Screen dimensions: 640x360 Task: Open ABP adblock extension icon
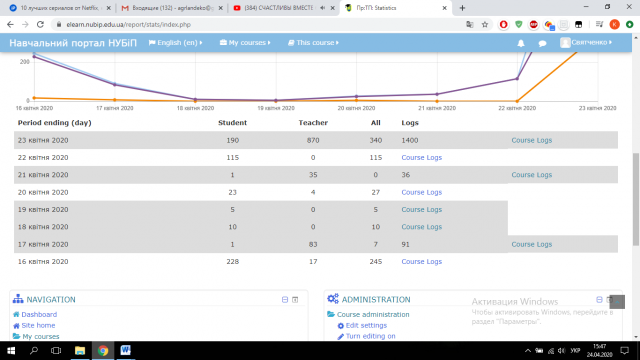[533, 24]
